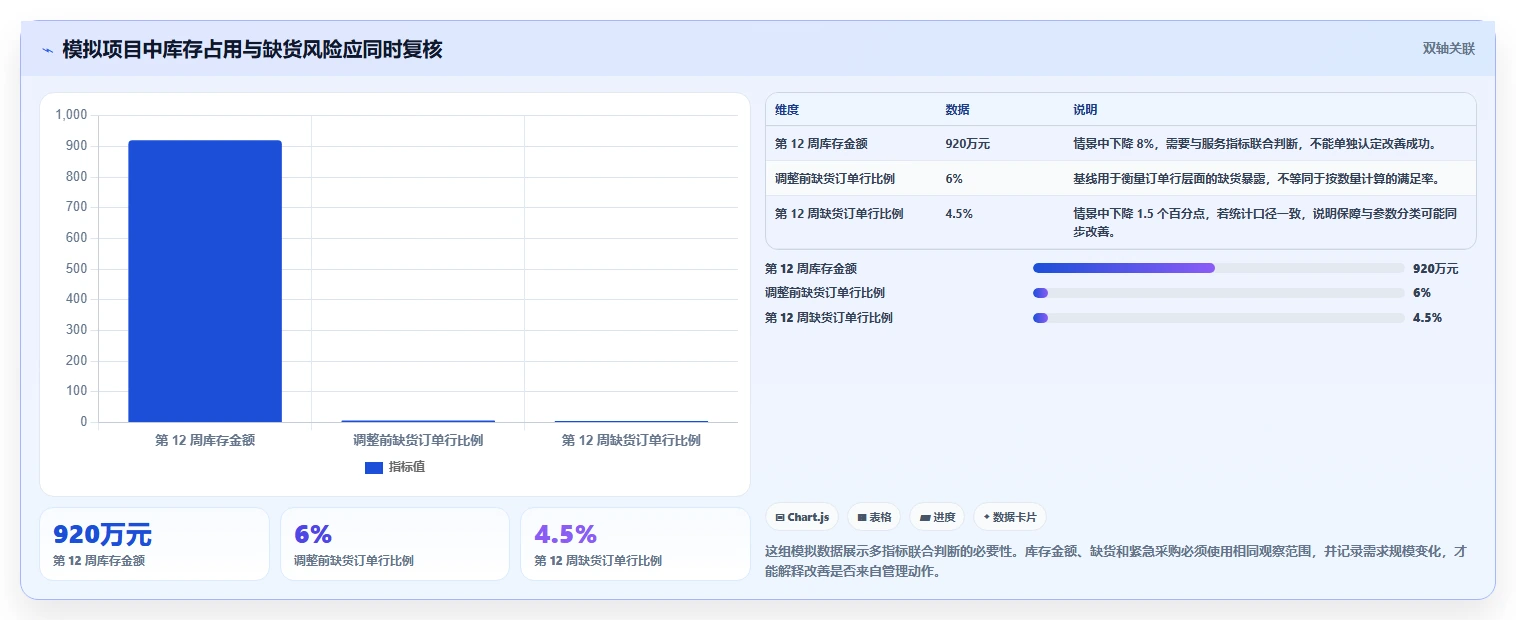Viewport: 1516px width, 620px height.
Task: Click the 进度 tag pill
Action: (x=937, y=517)
